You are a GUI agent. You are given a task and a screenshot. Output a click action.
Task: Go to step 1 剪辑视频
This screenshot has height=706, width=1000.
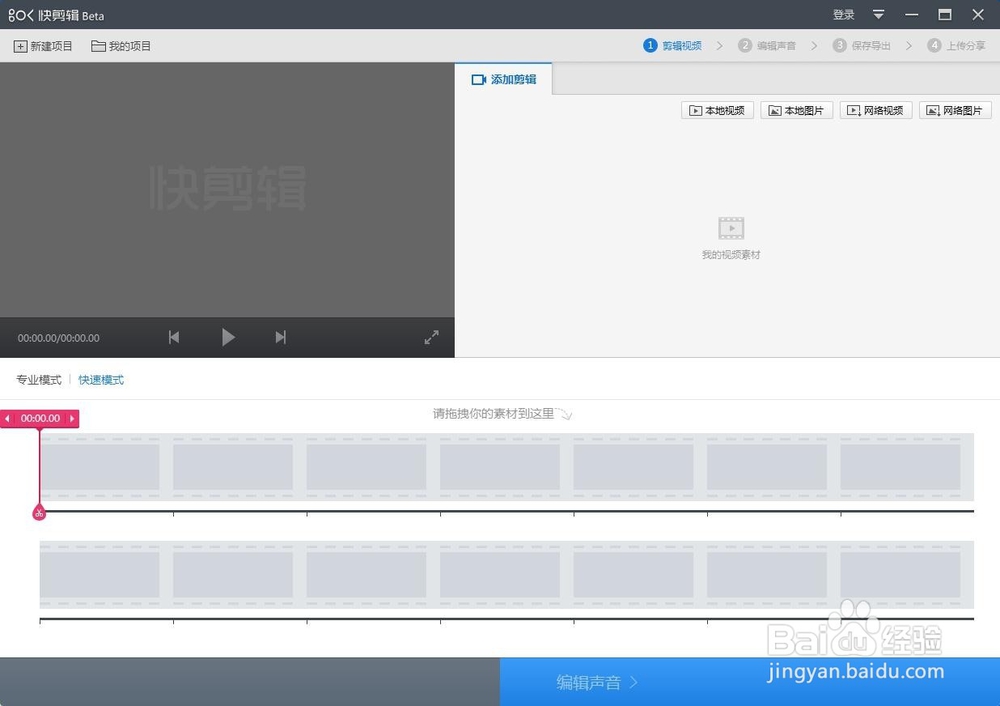tap(673, 45)
